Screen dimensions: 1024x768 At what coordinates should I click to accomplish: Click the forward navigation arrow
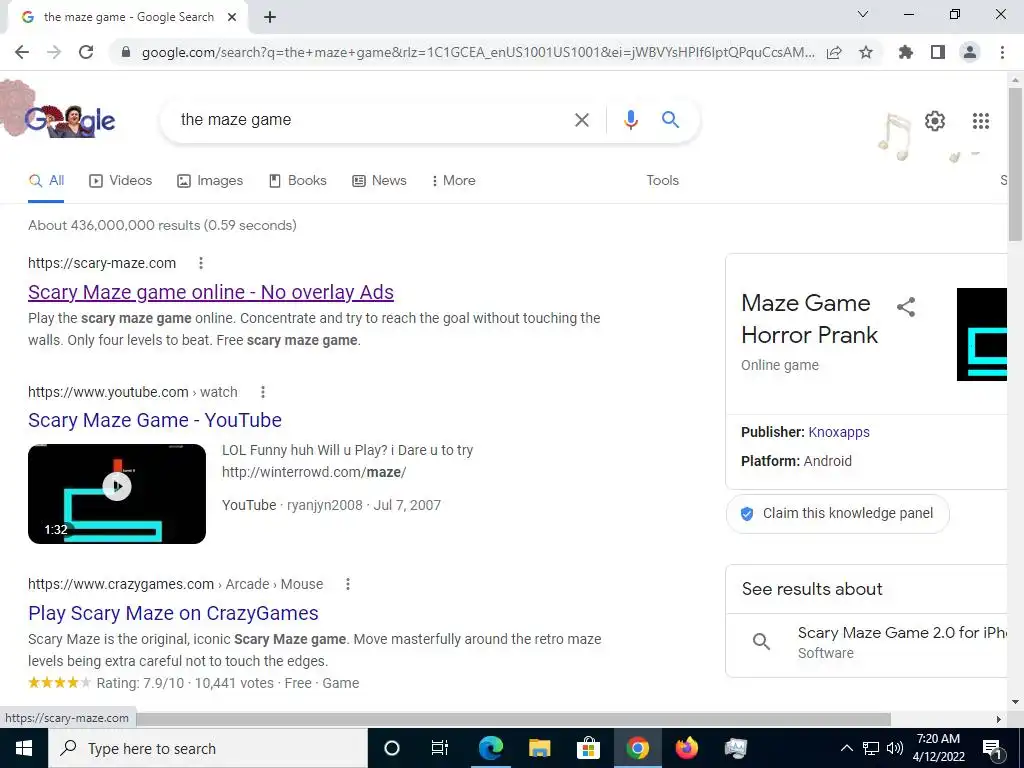coord(54,52)
